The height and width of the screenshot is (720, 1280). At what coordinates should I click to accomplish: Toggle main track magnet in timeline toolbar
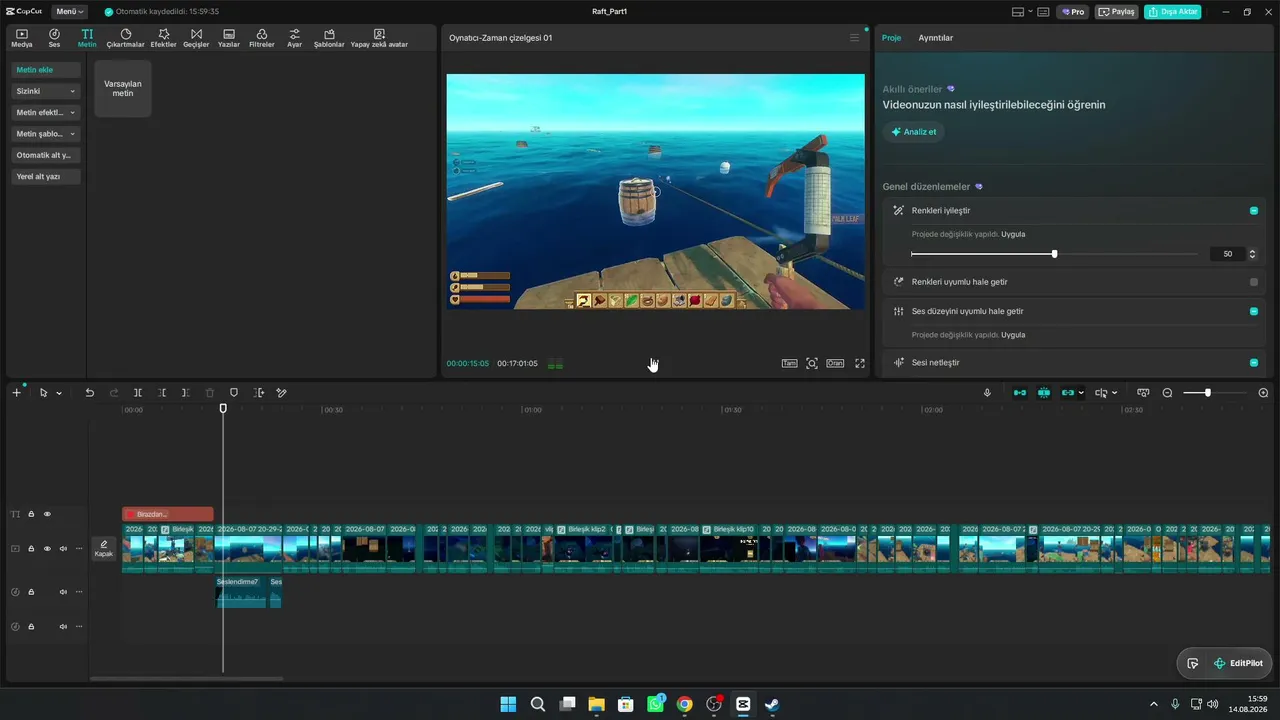1020,393
